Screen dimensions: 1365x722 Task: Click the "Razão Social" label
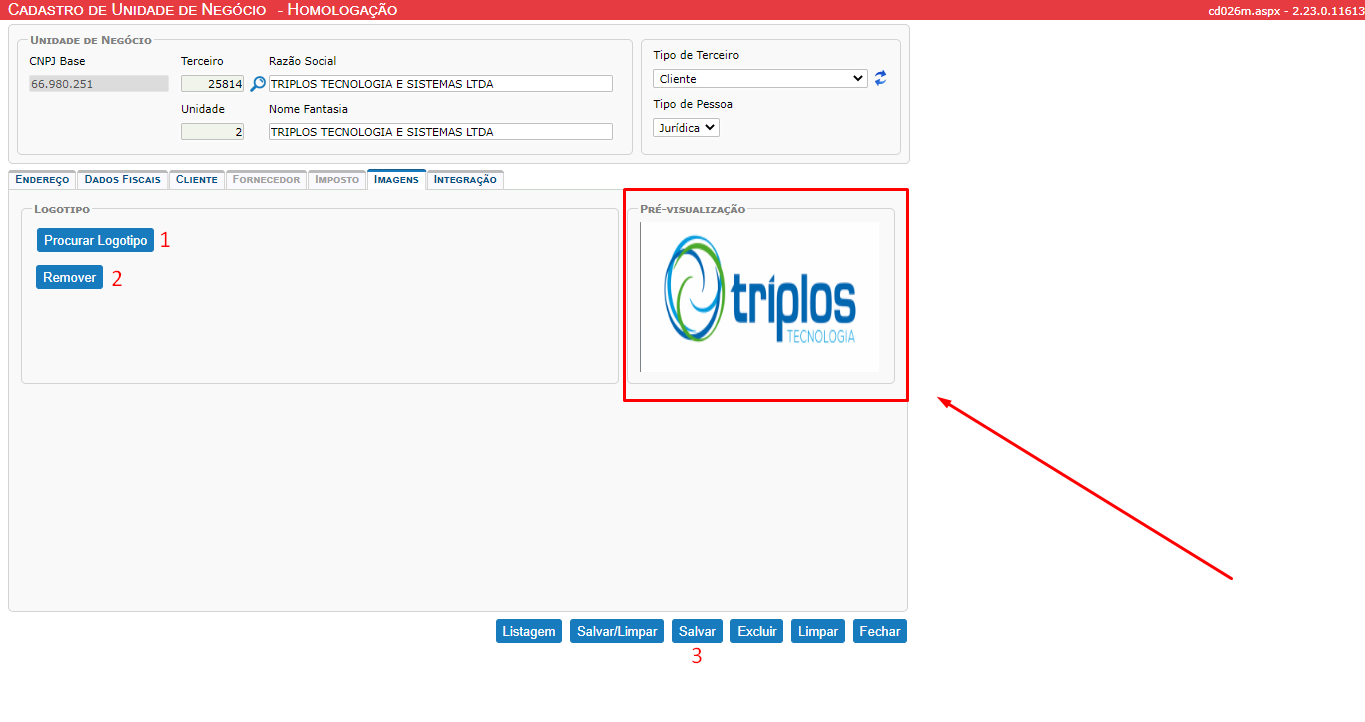tap(303, 61)
